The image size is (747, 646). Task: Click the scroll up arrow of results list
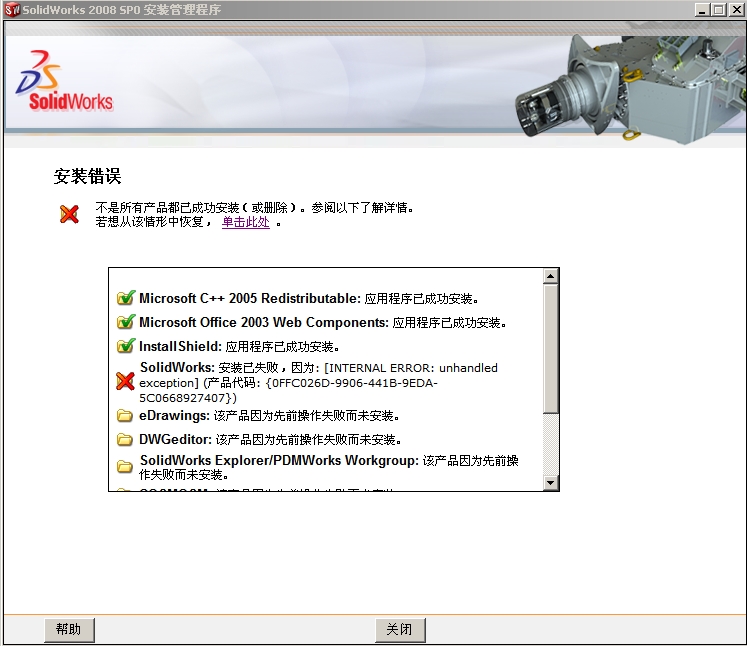coord(550,276)
